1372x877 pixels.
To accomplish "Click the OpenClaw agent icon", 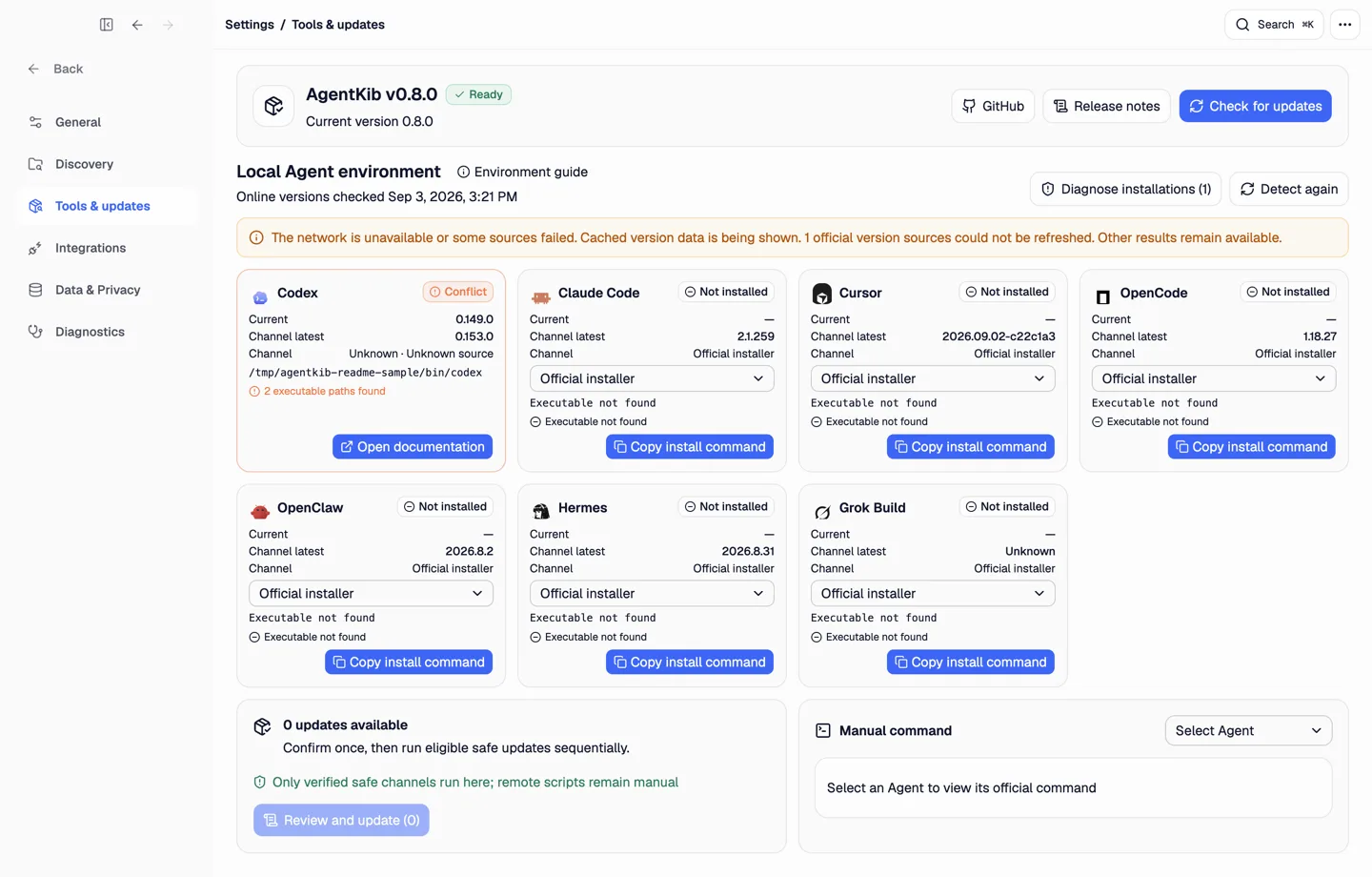I will tap(260, 510).
